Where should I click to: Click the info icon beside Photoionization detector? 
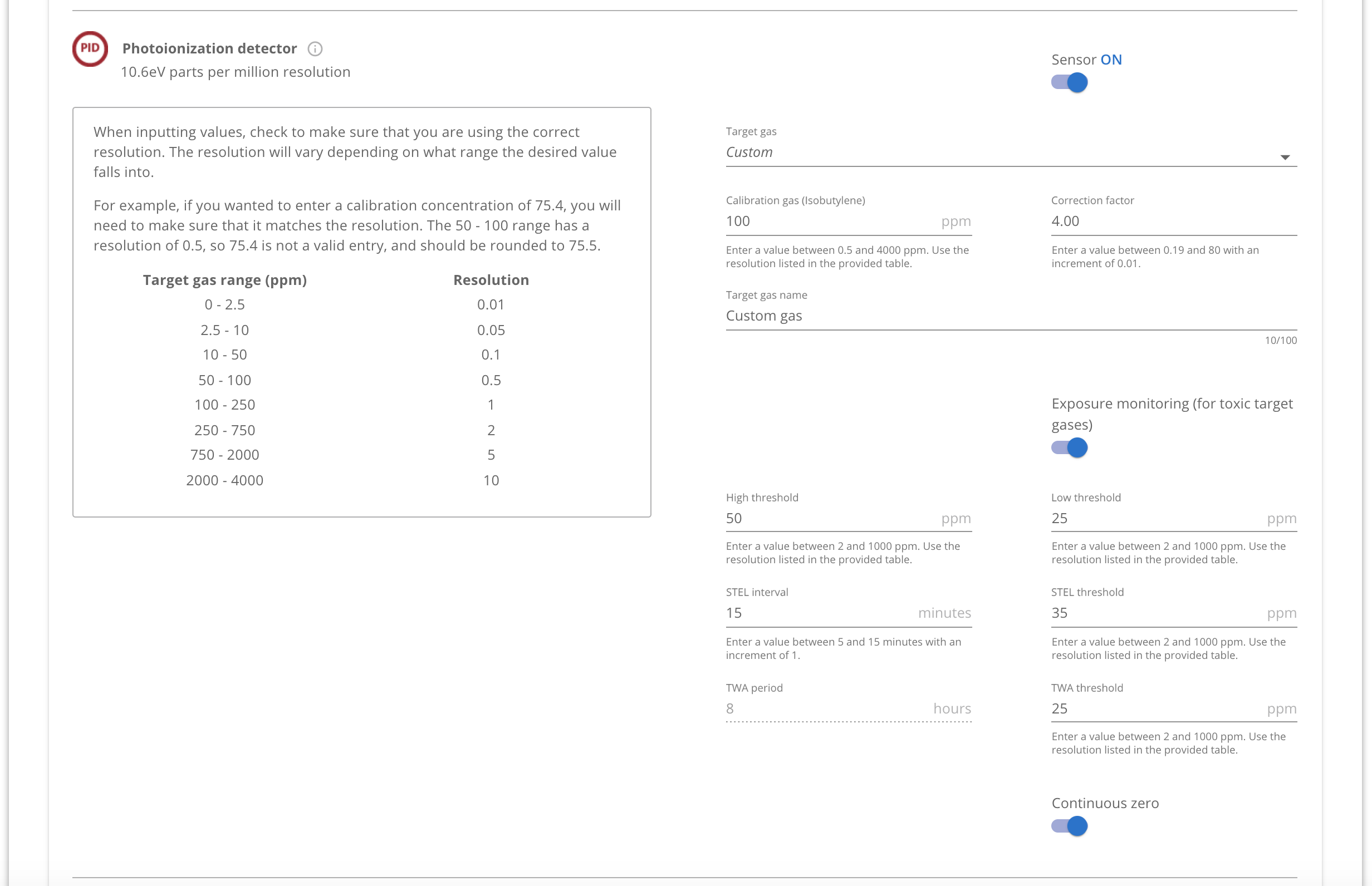pyautogui.click(x=315, y=49)
